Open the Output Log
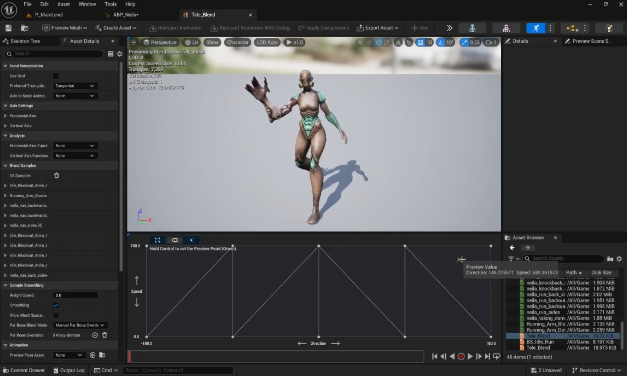 pos(69,370)
